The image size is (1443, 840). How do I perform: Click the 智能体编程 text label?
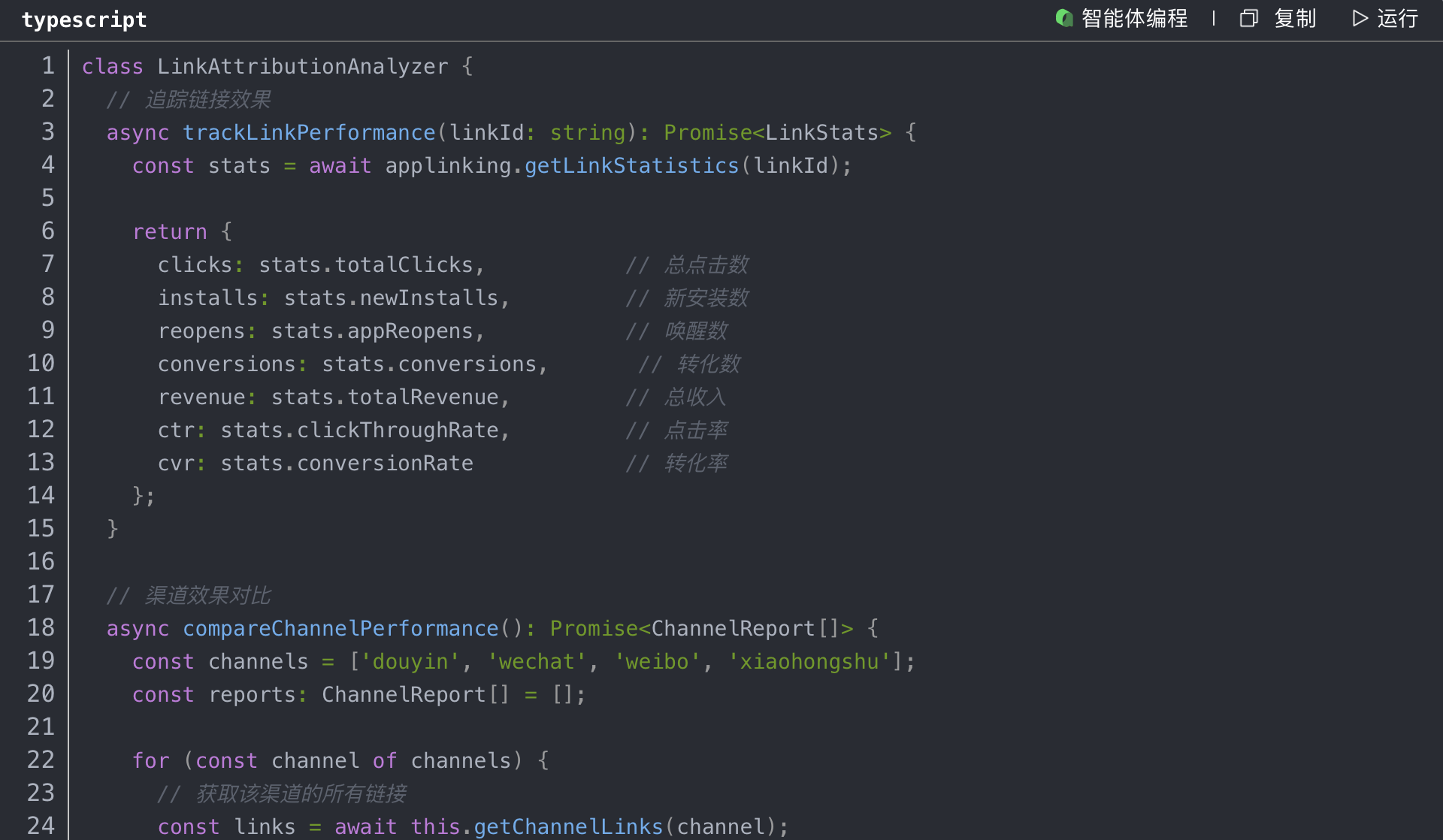point(1134,18)
